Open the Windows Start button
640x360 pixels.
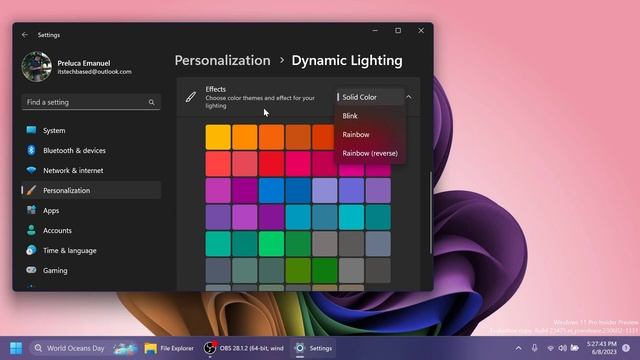point(16,348)
